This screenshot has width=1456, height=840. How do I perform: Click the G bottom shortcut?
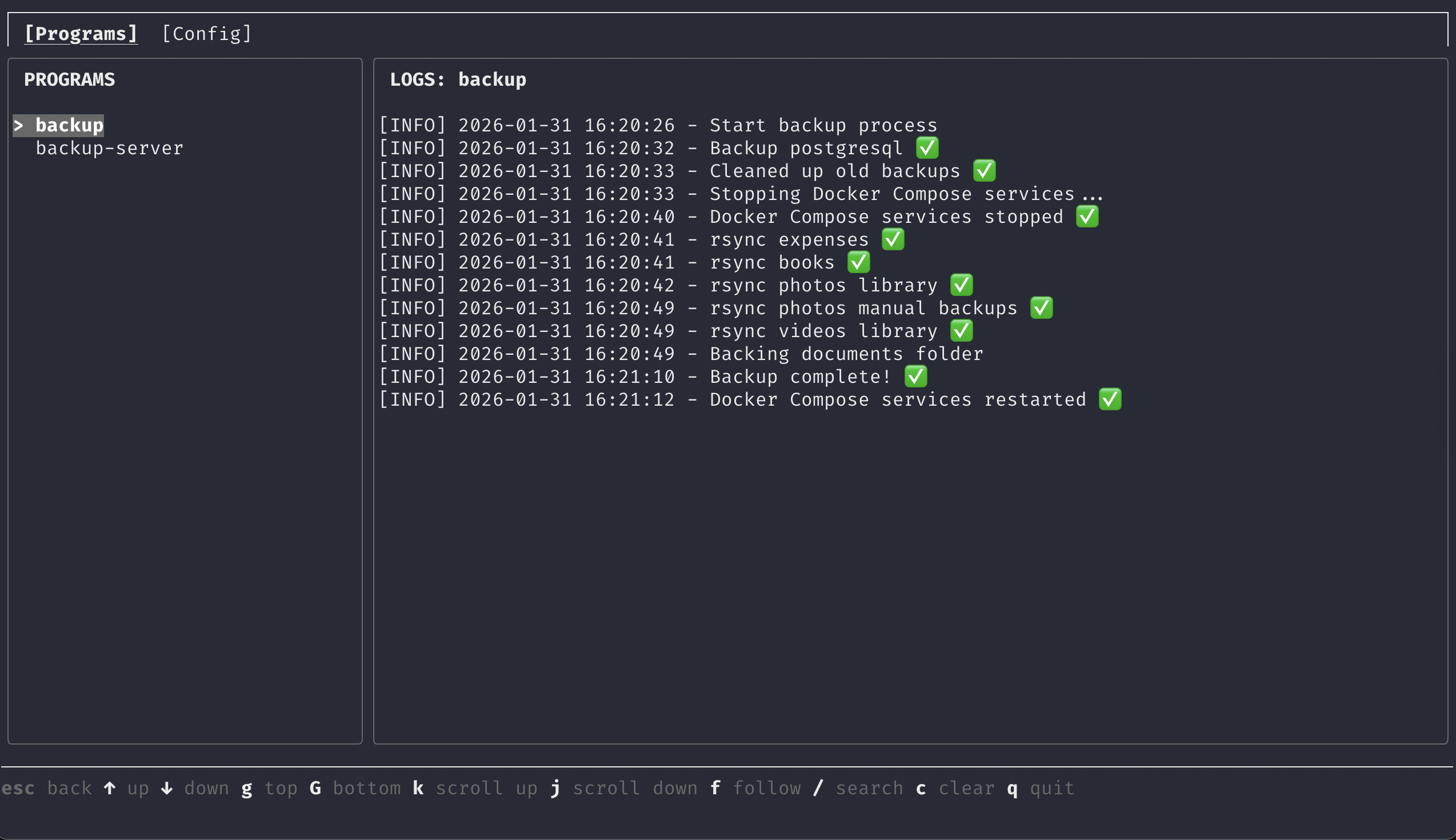[x=315, y=788]
